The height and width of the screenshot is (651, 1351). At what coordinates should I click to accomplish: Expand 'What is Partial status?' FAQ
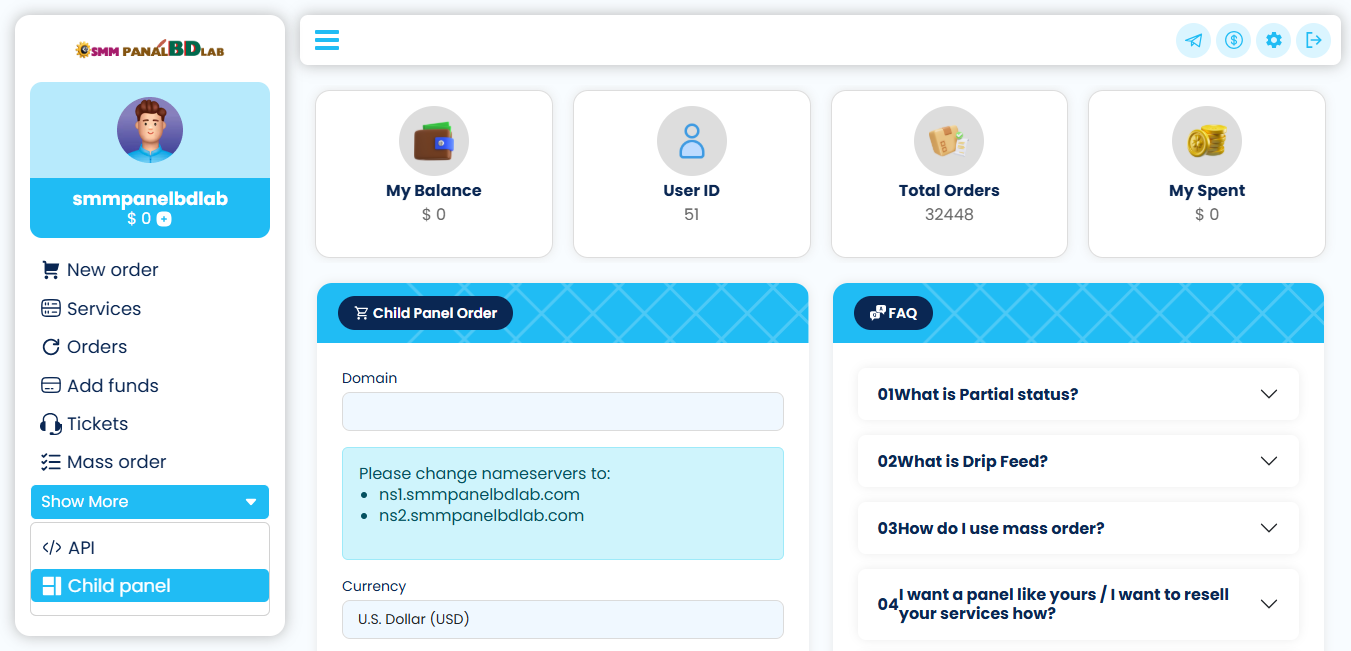(x=1078, y=394)
